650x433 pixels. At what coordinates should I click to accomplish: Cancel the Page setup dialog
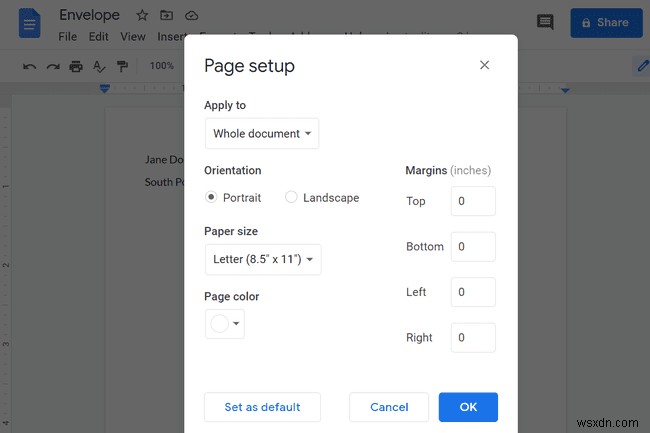click(x=389, y=407)
